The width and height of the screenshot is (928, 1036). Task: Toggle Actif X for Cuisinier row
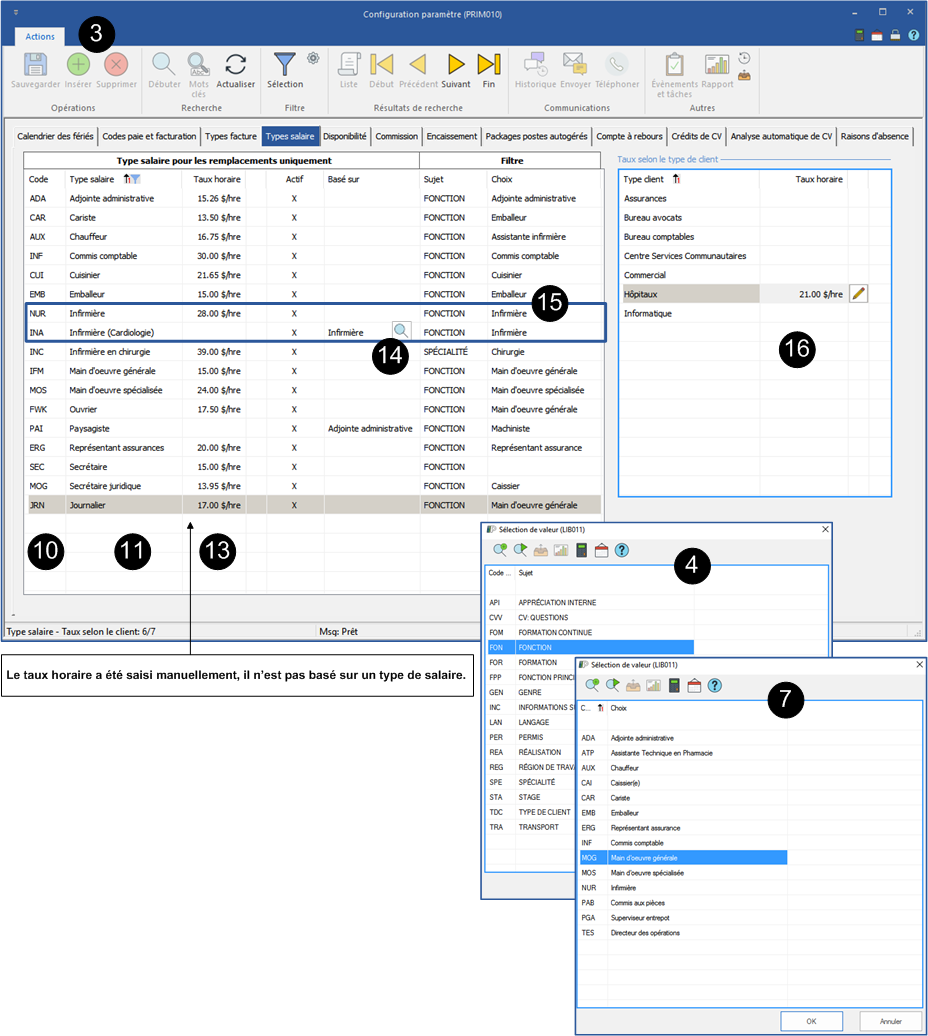tap(294, 275)
